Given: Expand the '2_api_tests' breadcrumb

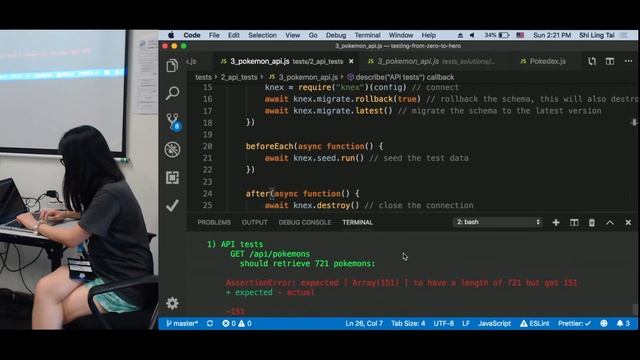Looking at the screenshot, I should click(239, 77).
